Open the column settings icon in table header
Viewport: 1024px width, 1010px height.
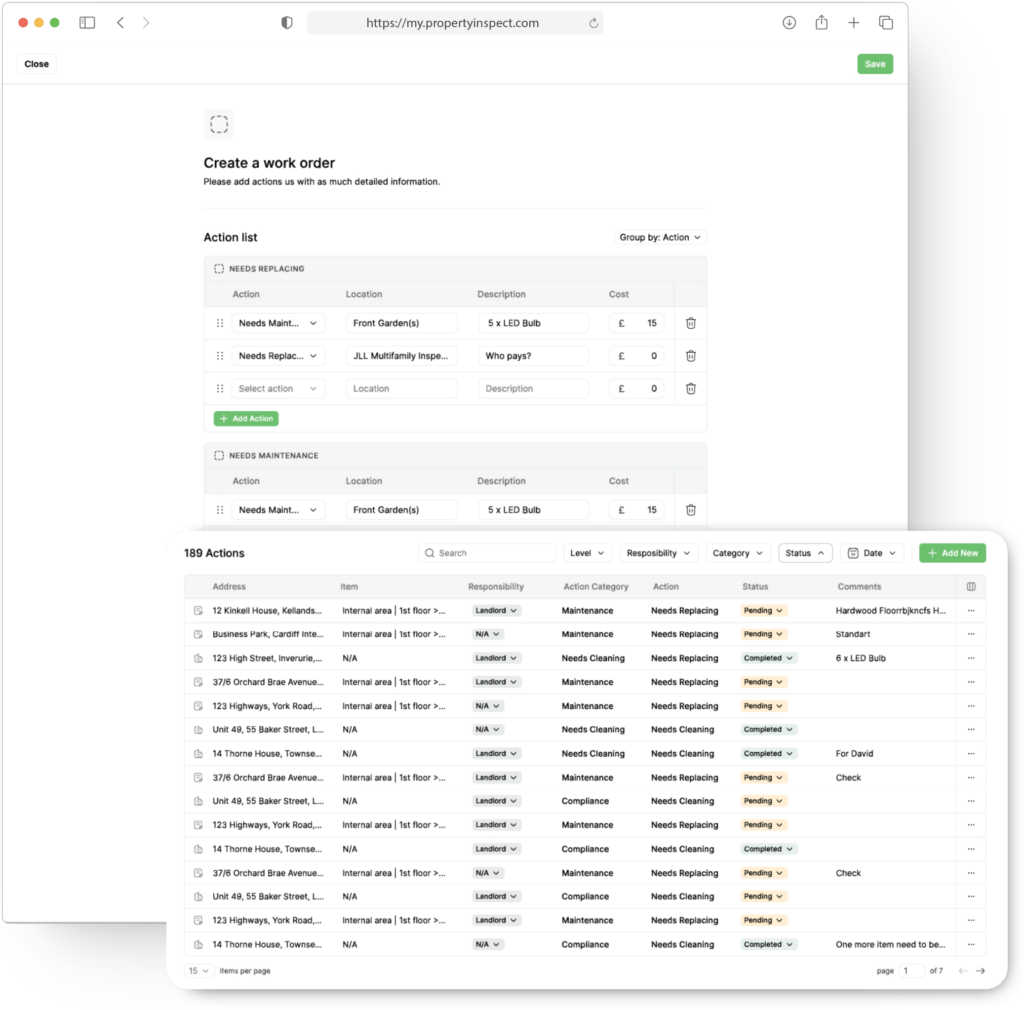[x=970, y=587]
